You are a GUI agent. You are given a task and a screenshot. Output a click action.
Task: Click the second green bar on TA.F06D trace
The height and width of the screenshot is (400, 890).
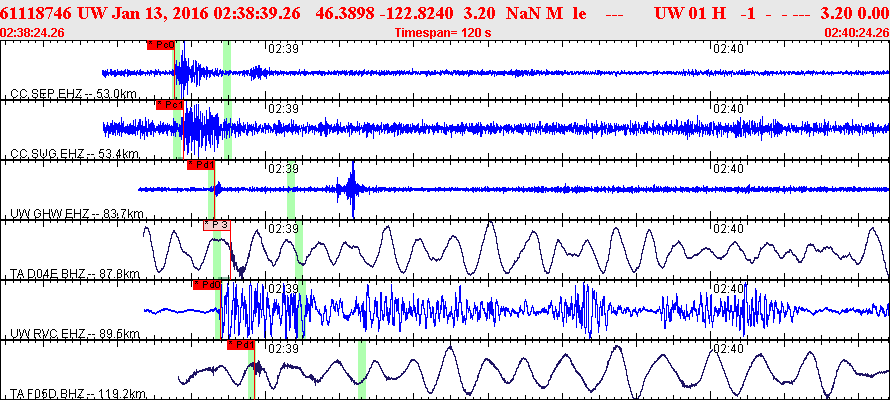[x=362, y=369]
